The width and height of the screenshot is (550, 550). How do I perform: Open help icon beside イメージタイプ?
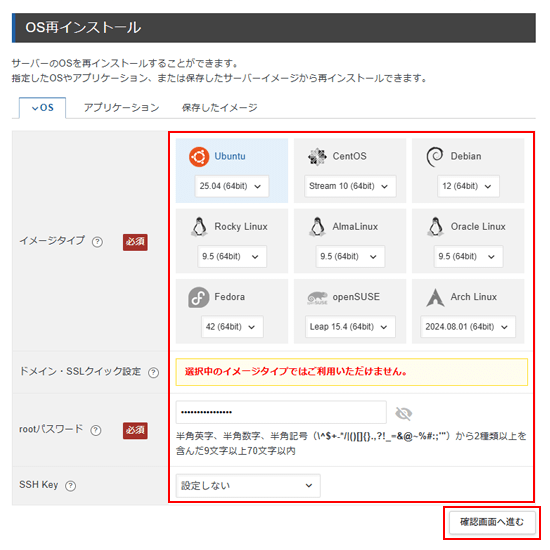coord(97,242)
